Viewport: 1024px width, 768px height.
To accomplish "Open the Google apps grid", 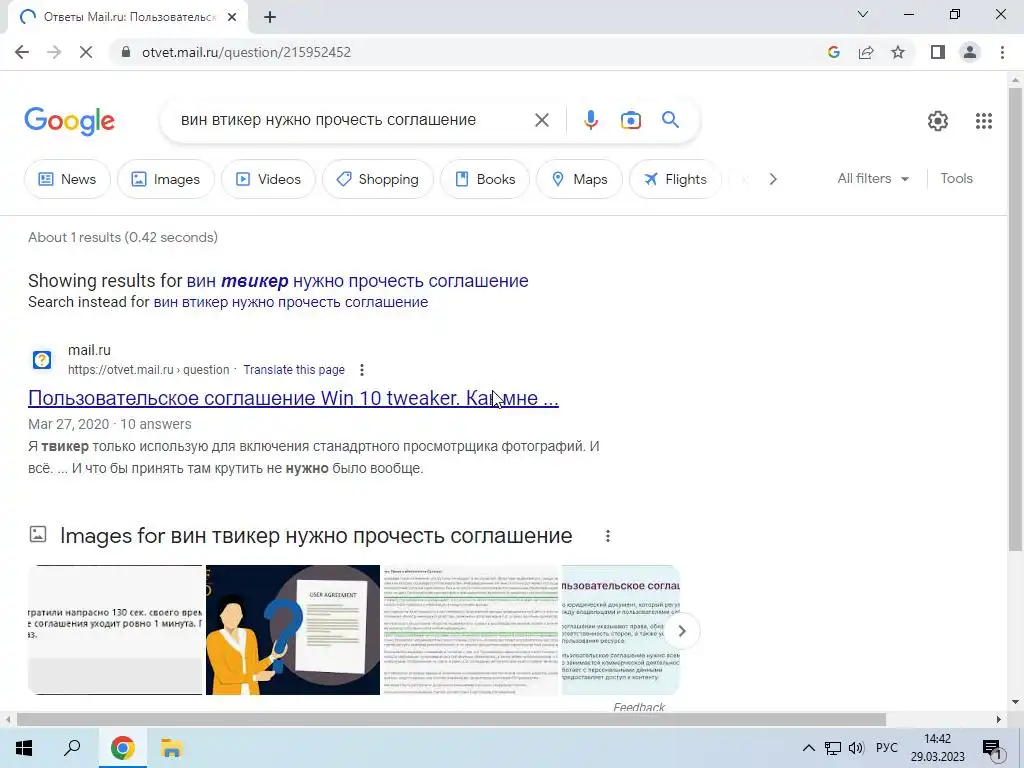I will click(984, 121).
